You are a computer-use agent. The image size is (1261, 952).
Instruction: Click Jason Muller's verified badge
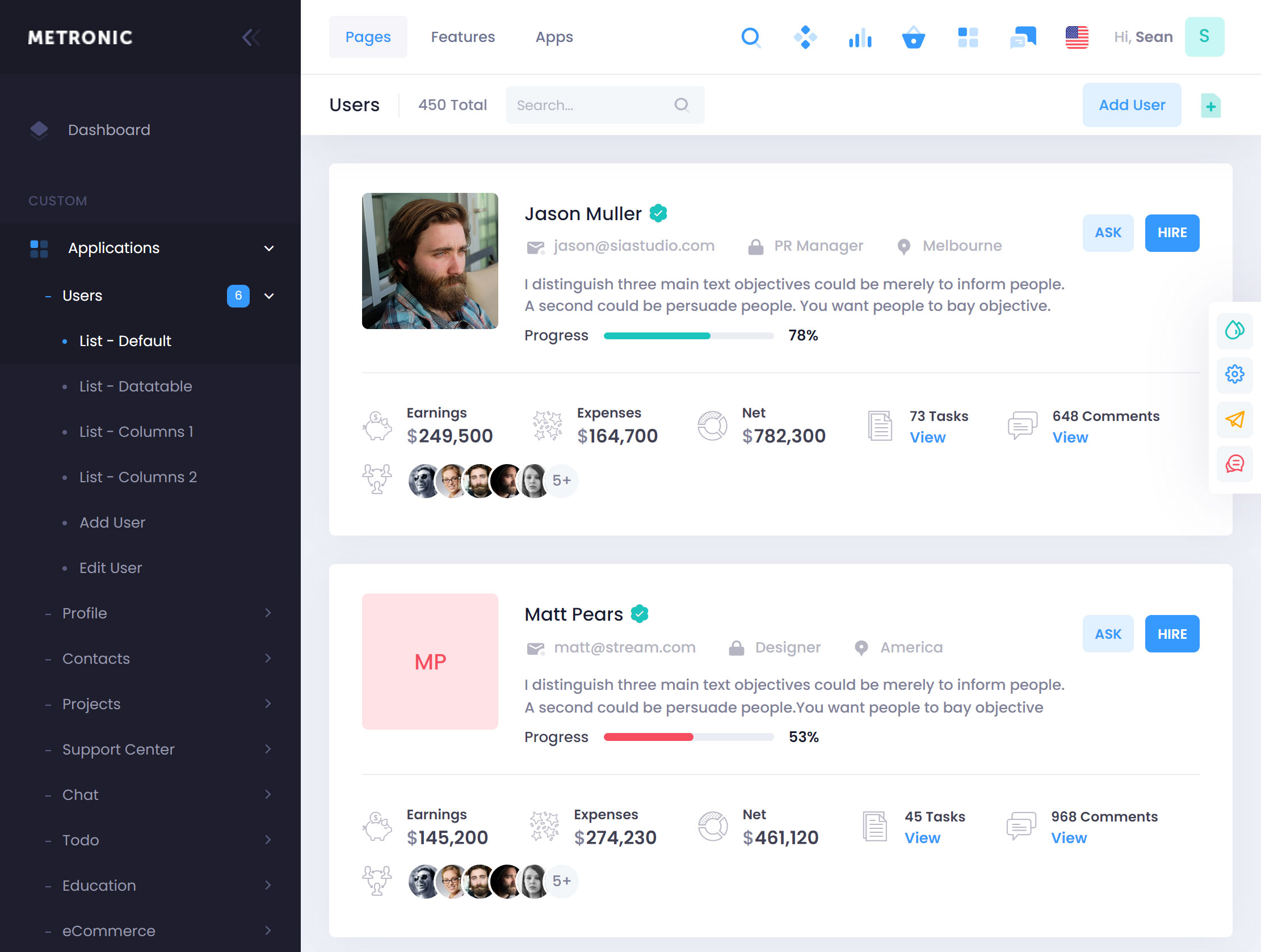[659, 212]
